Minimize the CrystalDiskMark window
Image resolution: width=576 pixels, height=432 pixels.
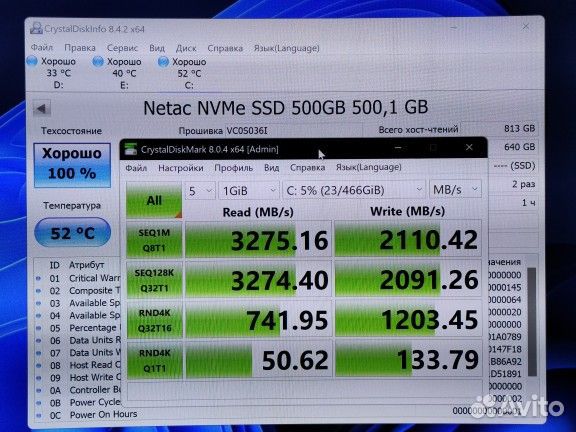coord(398,148)
